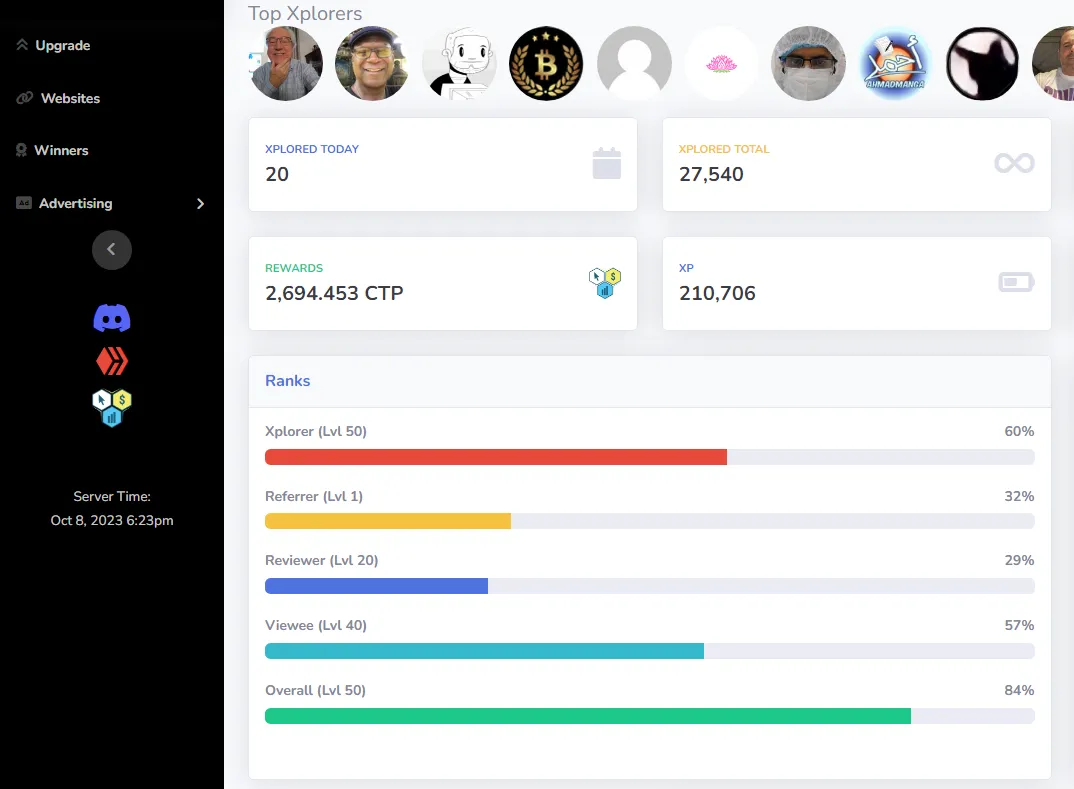Click the Websites link-chain icon

[25, 98]
